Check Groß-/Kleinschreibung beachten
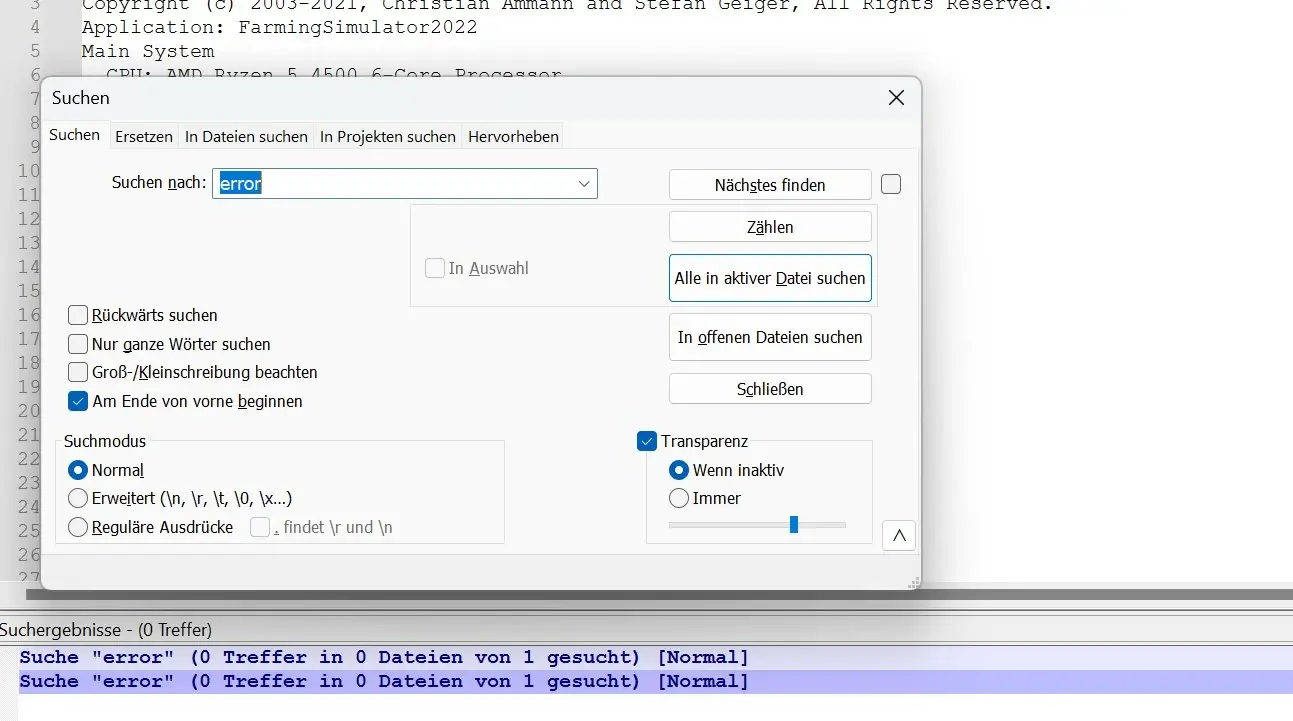The width and height of the screenshot is (1293, 721). point(78,372)
